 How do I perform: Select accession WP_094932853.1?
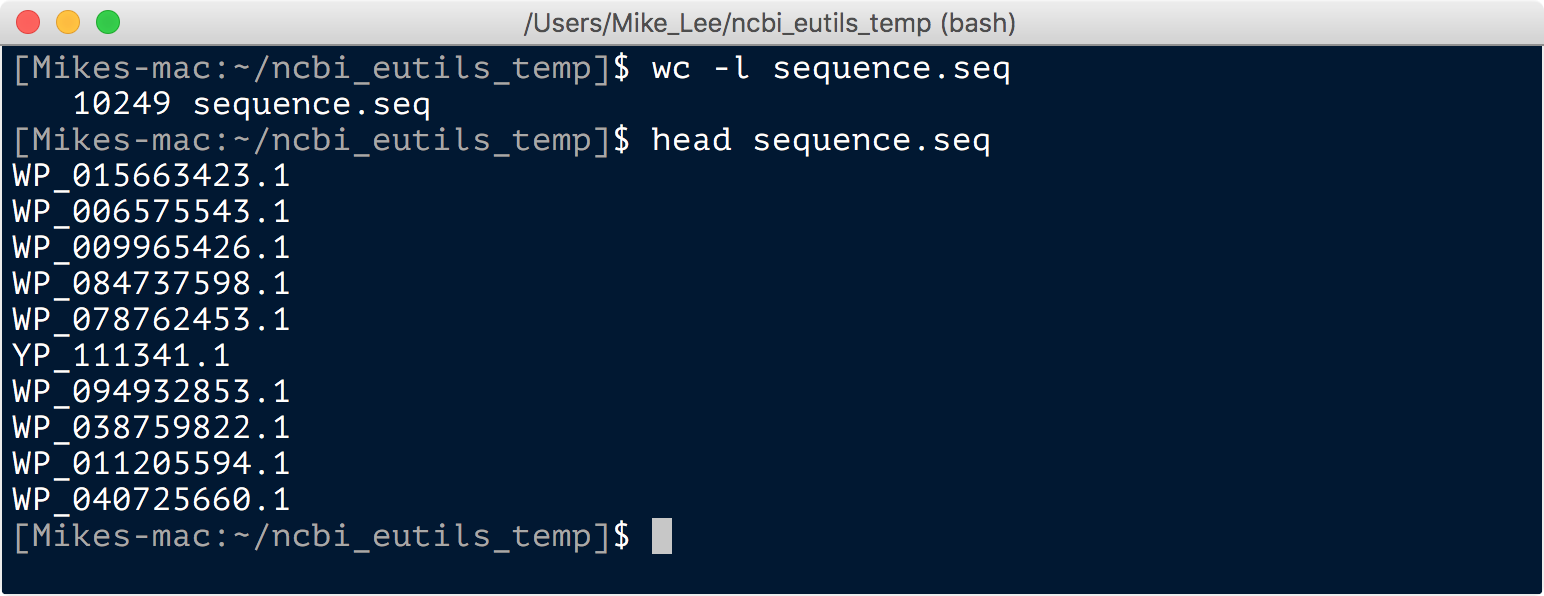coord(151,392)
